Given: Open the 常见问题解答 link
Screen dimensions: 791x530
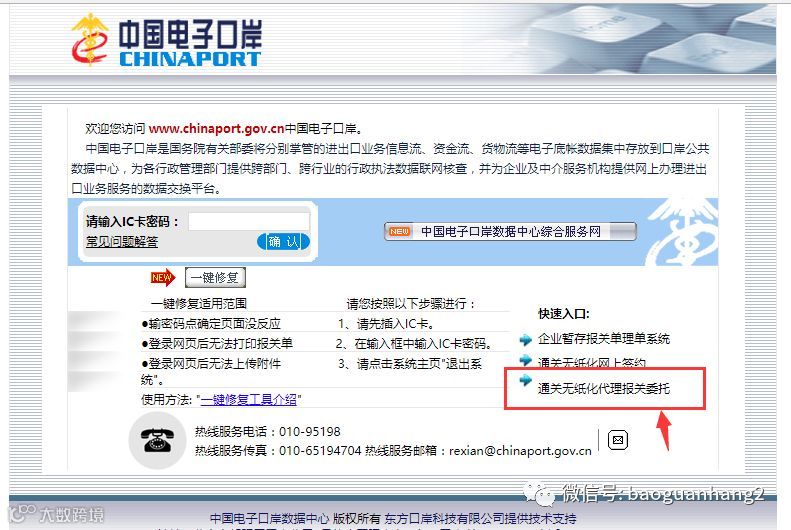Looking at the screenshot, I should click(x=122, y=242).
